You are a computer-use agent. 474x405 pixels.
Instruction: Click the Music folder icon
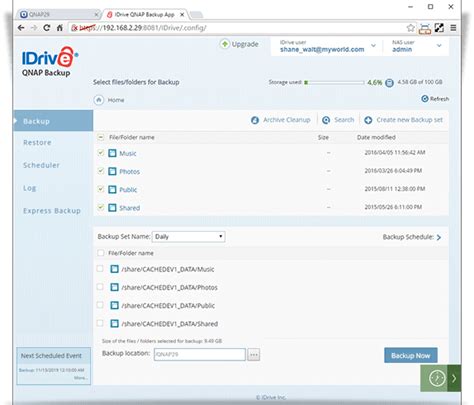pos(112,153)
